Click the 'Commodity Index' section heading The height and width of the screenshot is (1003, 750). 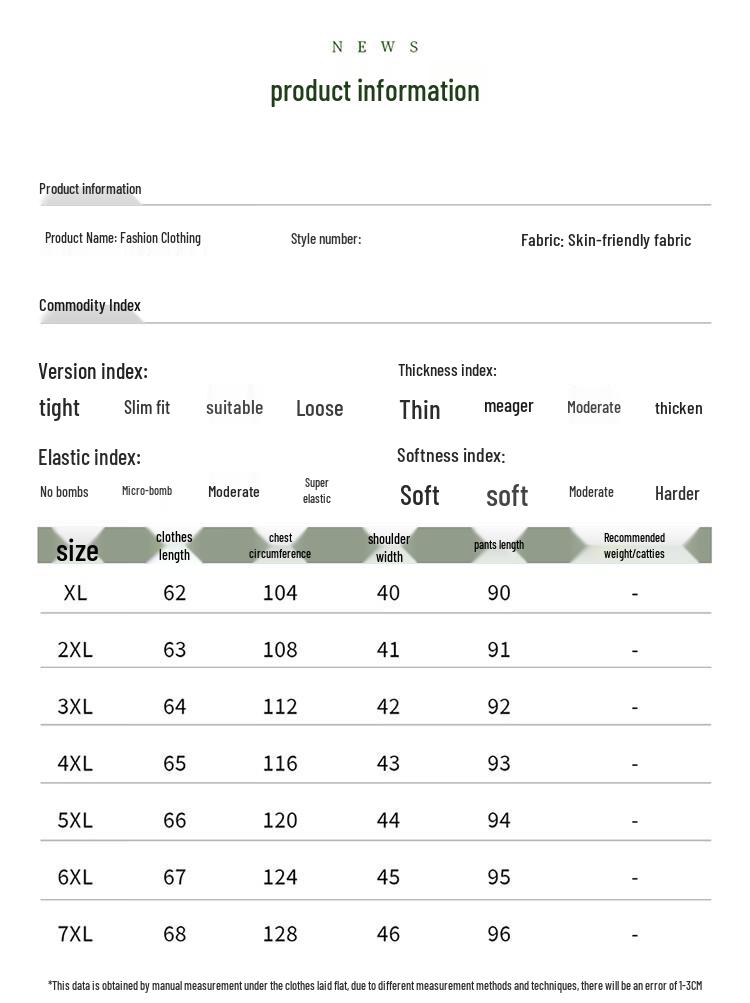click(x=90, y=305)
